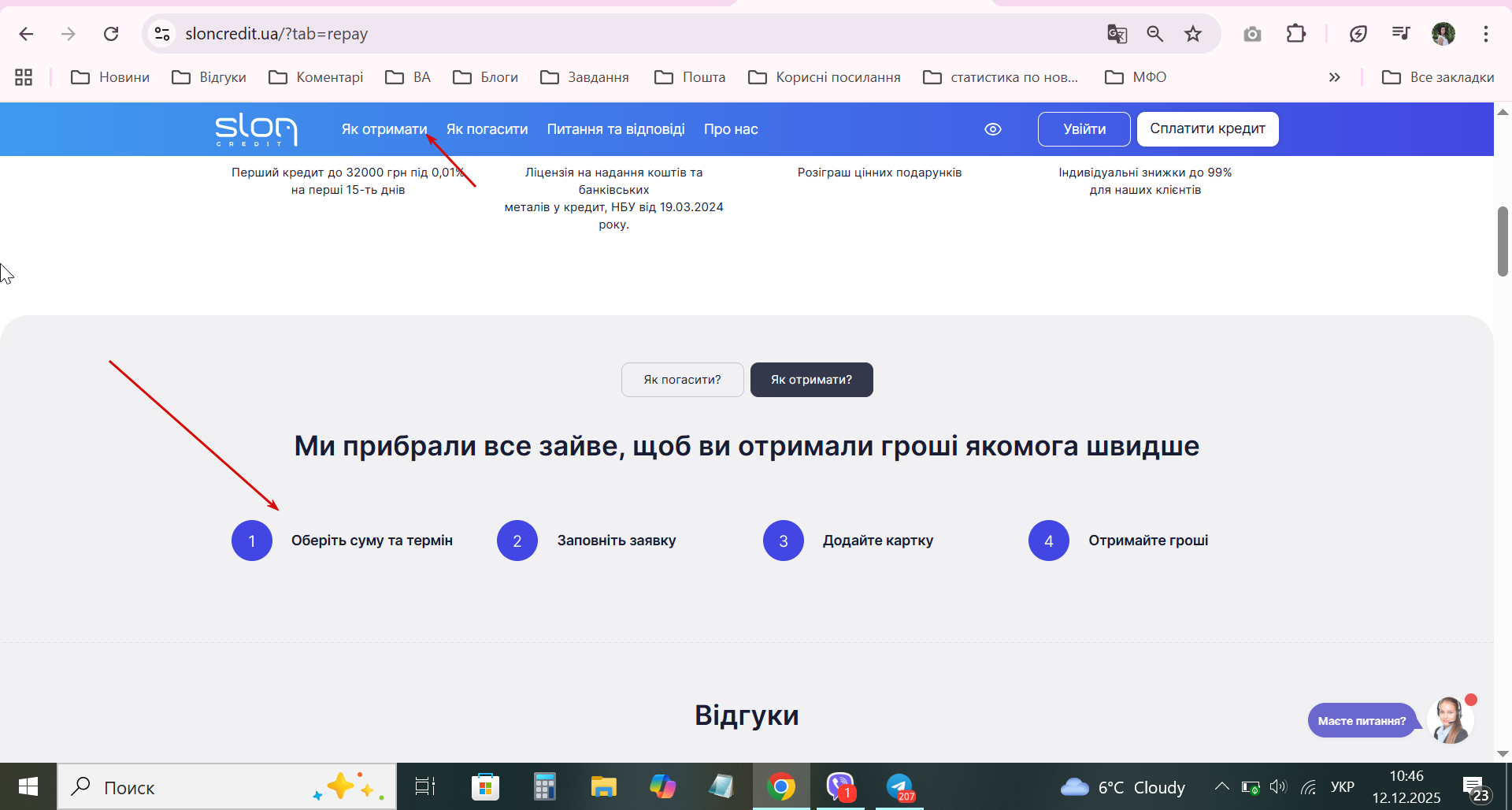Viewport: 1512px width, 810px height.
Task: Click the browser forward arrow
Action: tap(69, 34)
